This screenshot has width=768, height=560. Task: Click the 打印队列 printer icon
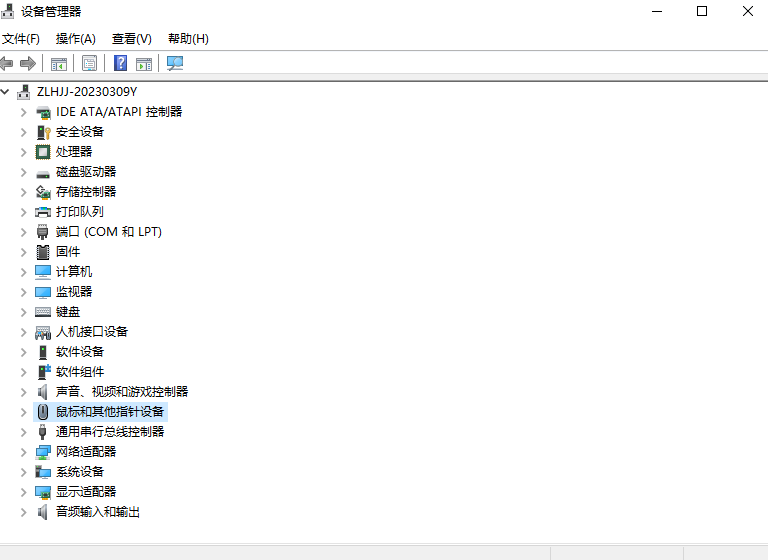[x=43, y=212]
